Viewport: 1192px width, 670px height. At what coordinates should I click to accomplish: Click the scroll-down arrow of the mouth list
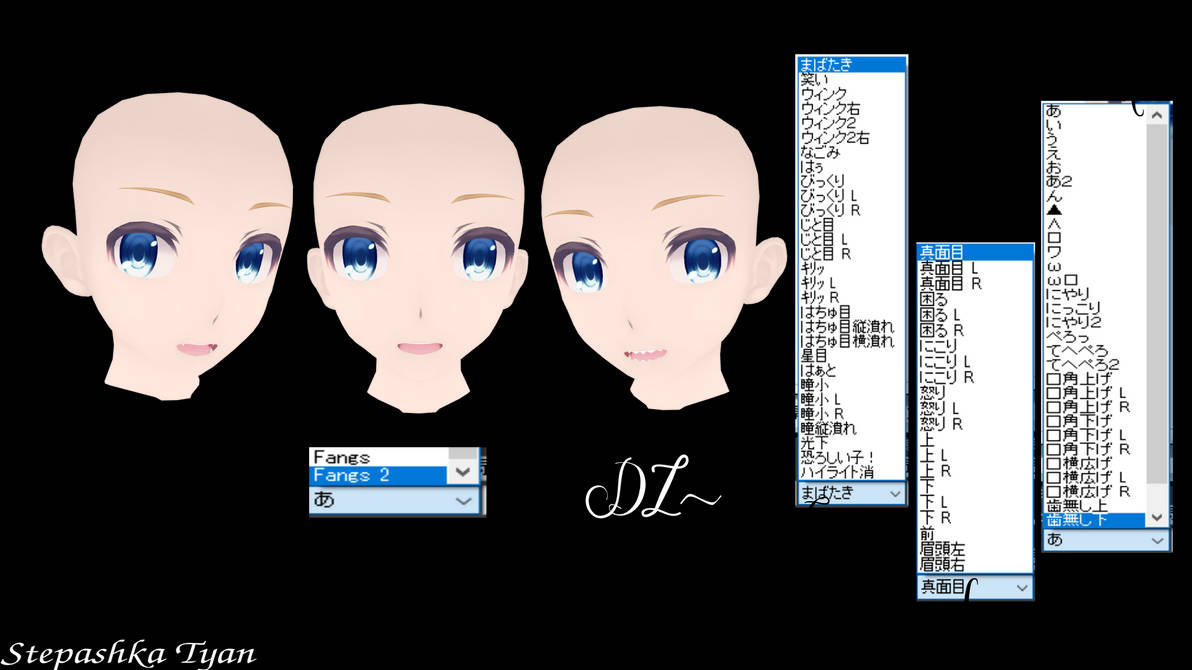pos(1156,517)
